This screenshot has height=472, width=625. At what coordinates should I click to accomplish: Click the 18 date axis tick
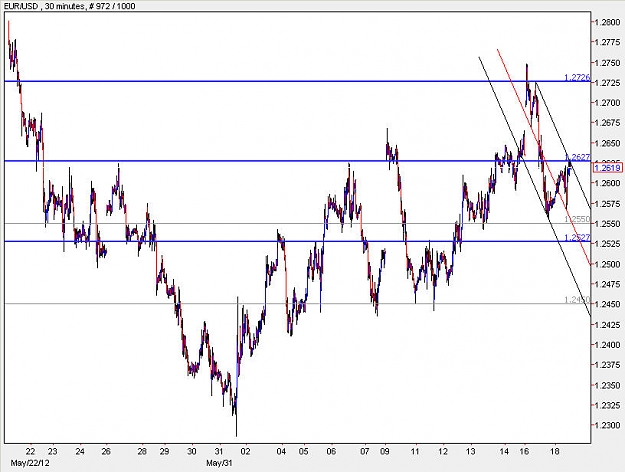point(554,452)
